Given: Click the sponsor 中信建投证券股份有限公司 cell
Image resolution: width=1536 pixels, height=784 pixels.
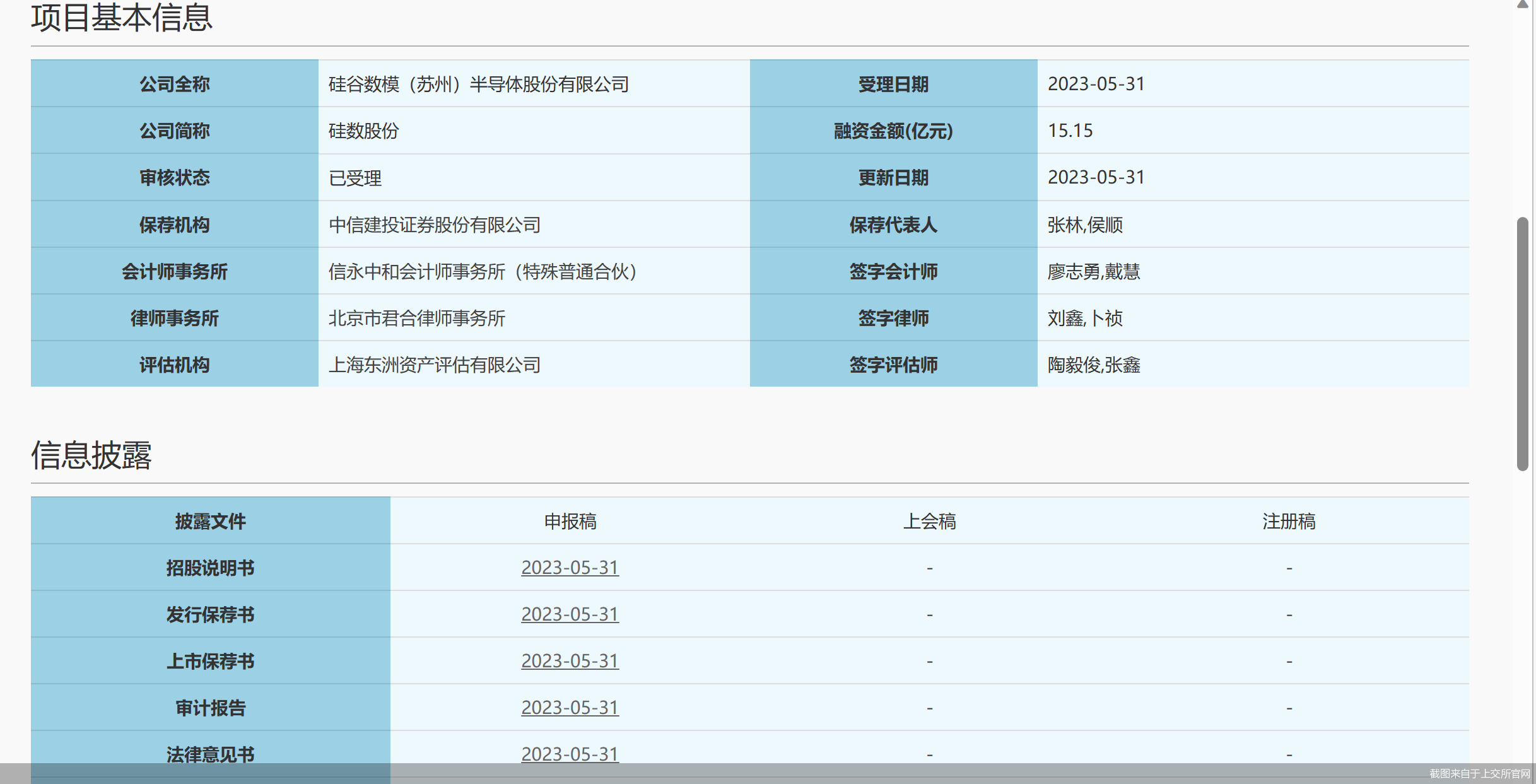Looking at the screenshot, I should (435, 225).
